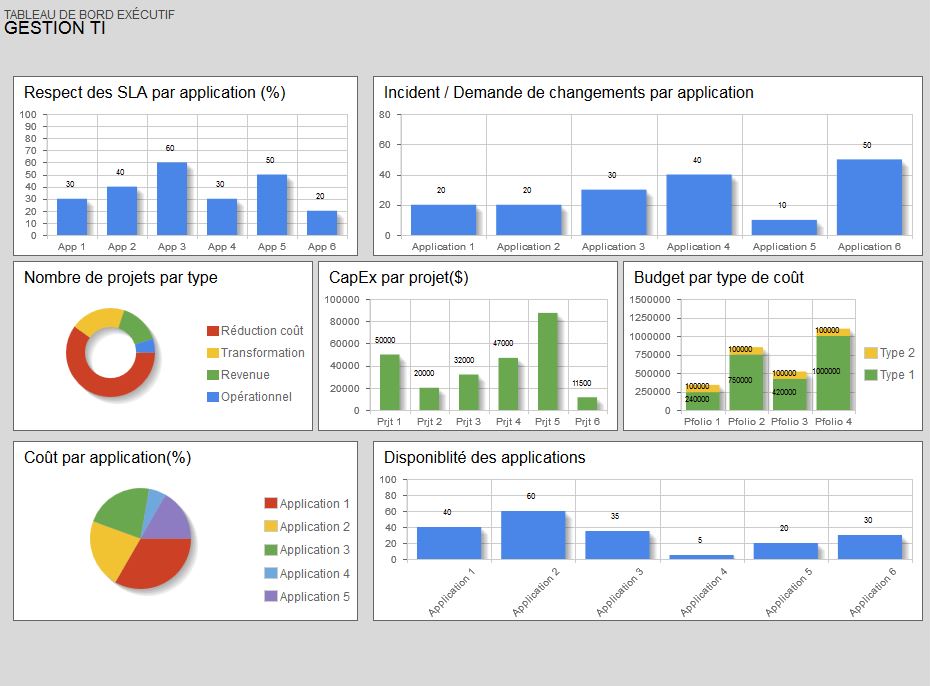
Task: Select the red Application 1 pie legend swatch
Action: [x=271, y=503]
